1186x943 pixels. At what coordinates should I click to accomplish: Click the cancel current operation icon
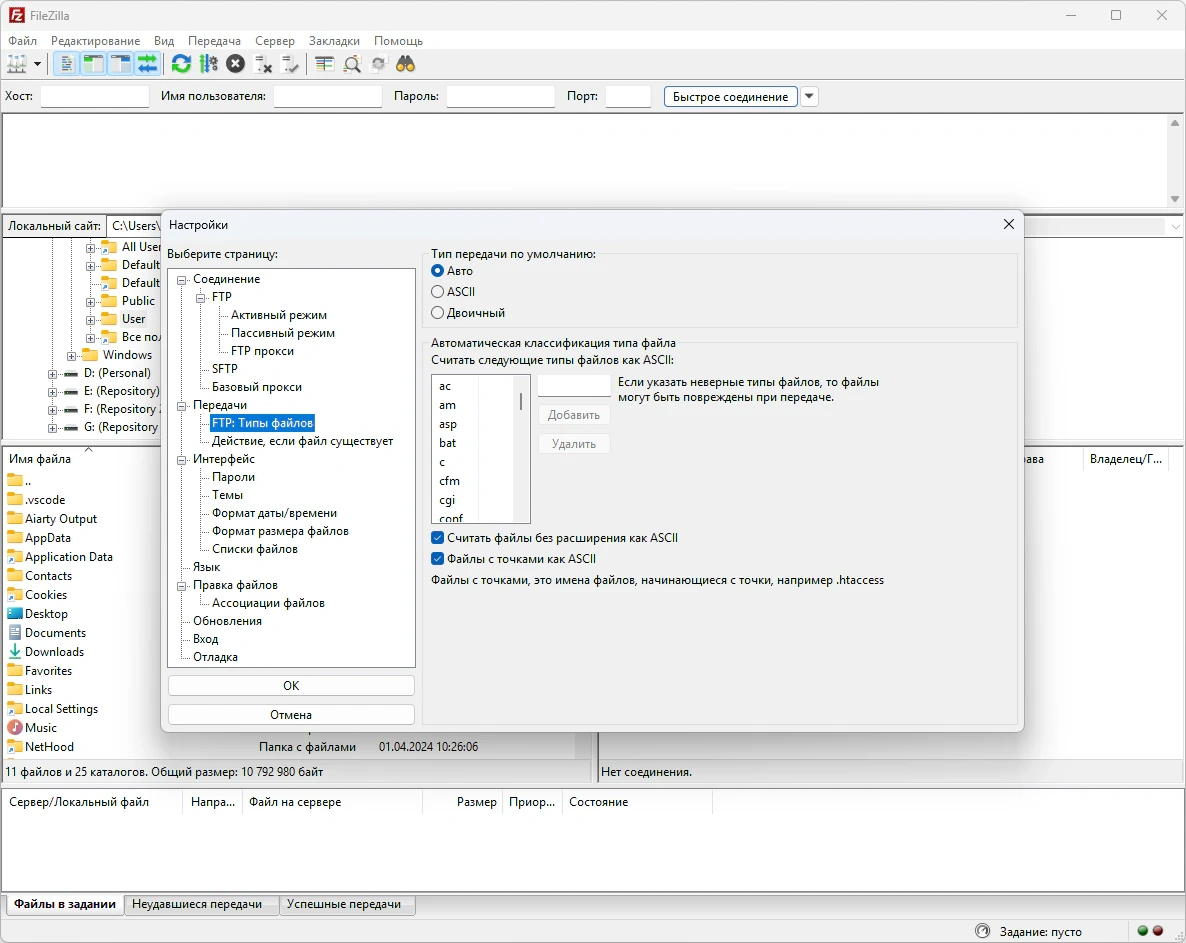(235, 64)
